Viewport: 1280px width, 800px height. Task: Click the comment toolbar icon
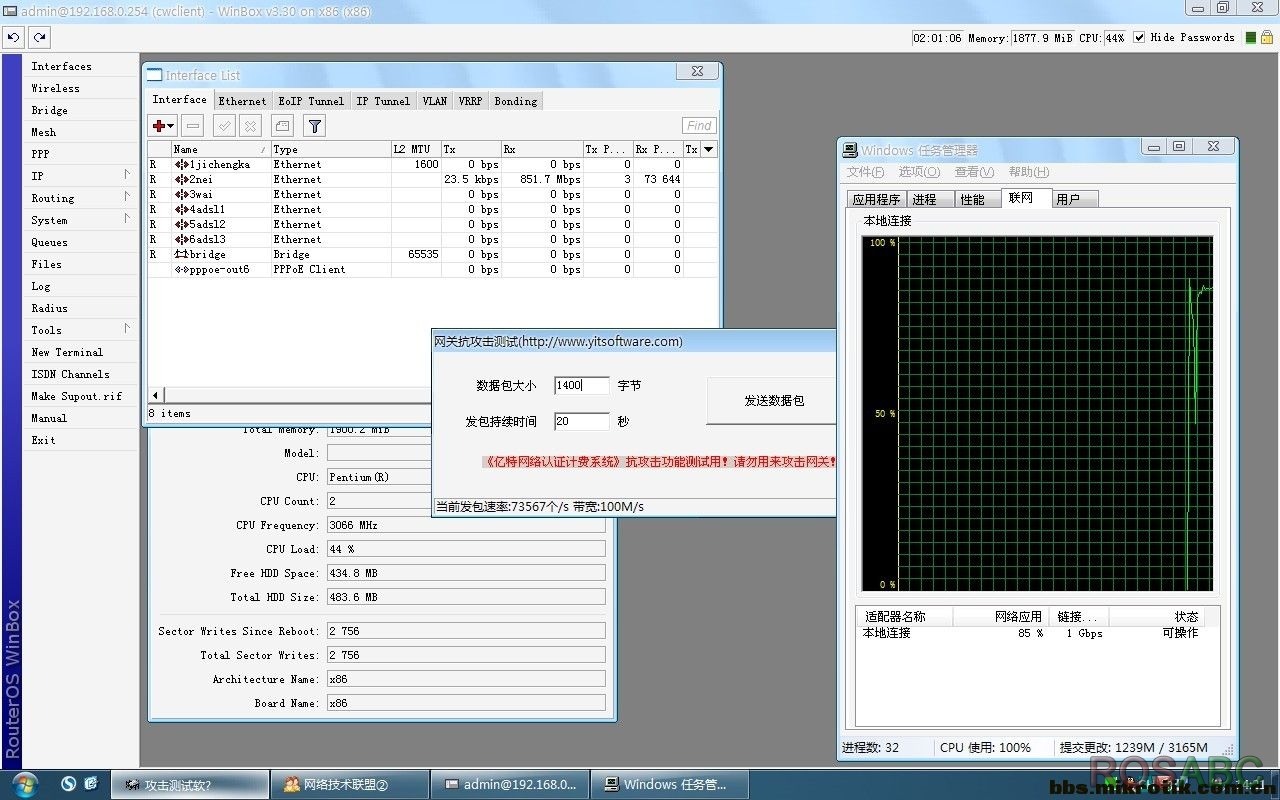click(283, 126)
